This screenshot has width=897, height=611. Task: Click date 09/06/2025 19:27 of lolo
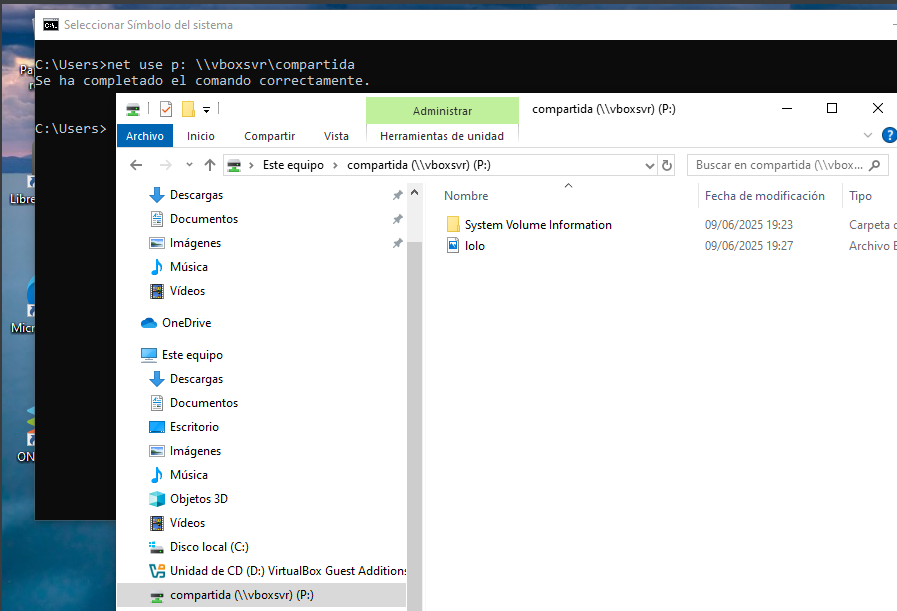coord(749,246)
